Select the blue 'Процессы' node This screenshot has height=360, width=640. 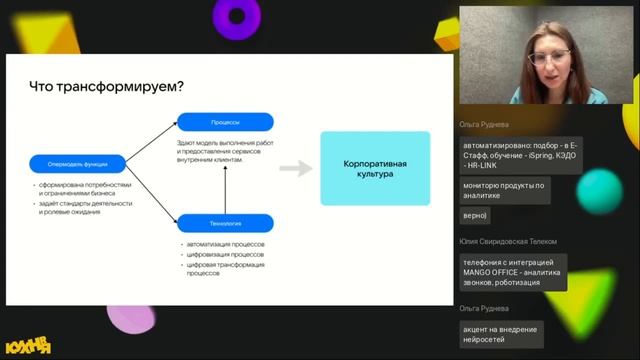click(x=225, y=122)
